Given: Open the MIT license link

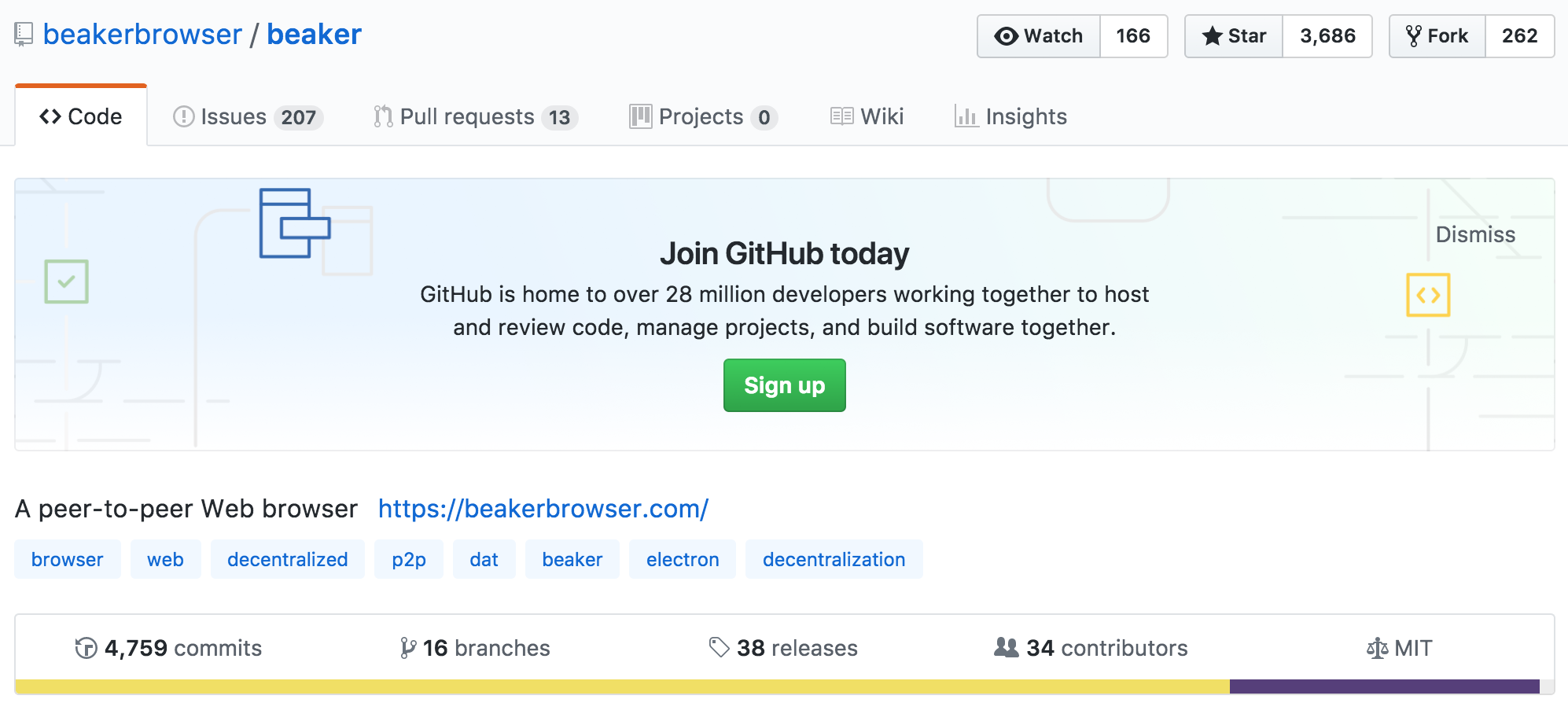Looking at the screenshot, I should pos(1400,648).
